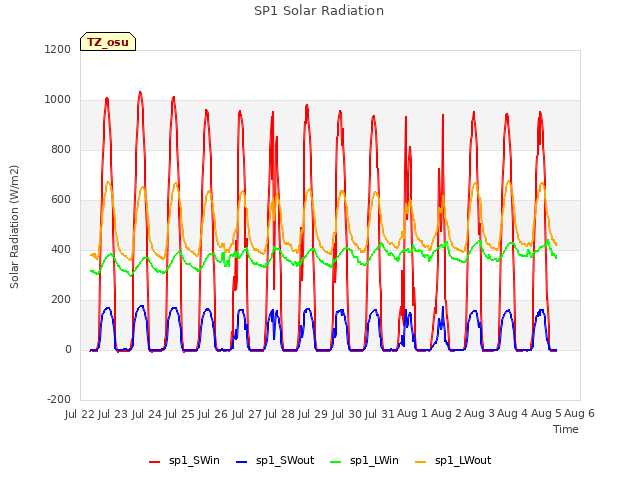Click the Jul 31 x-axis date label
Image resolution: width=640 pixels, height=480 pixels.
380,414
